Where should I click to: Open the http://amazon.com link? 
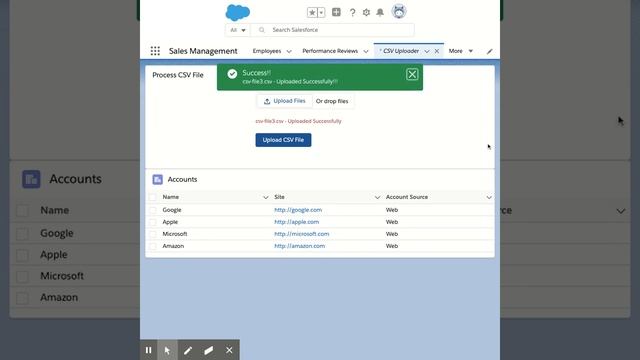[x=300, y=246]
